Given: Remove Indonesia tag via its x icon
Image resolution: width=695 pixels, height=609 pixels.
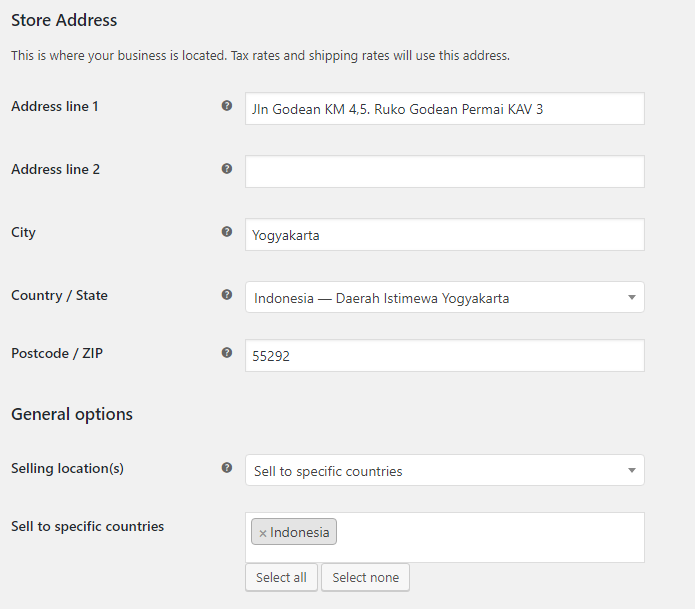Looking at the screenshot, I should tap(262, 533).
